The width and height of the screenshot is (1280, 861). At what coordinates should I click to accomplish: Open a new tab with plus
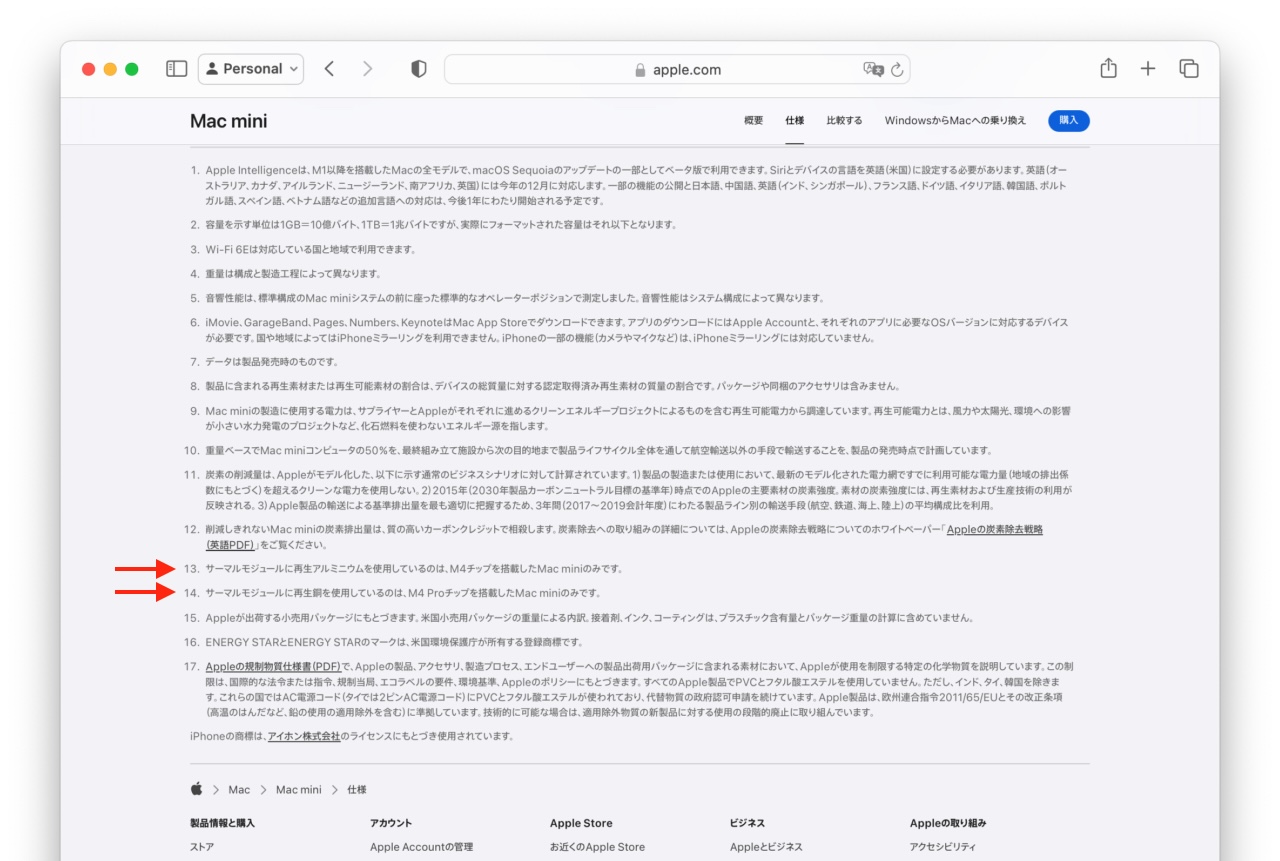(x=1148, y=69)
